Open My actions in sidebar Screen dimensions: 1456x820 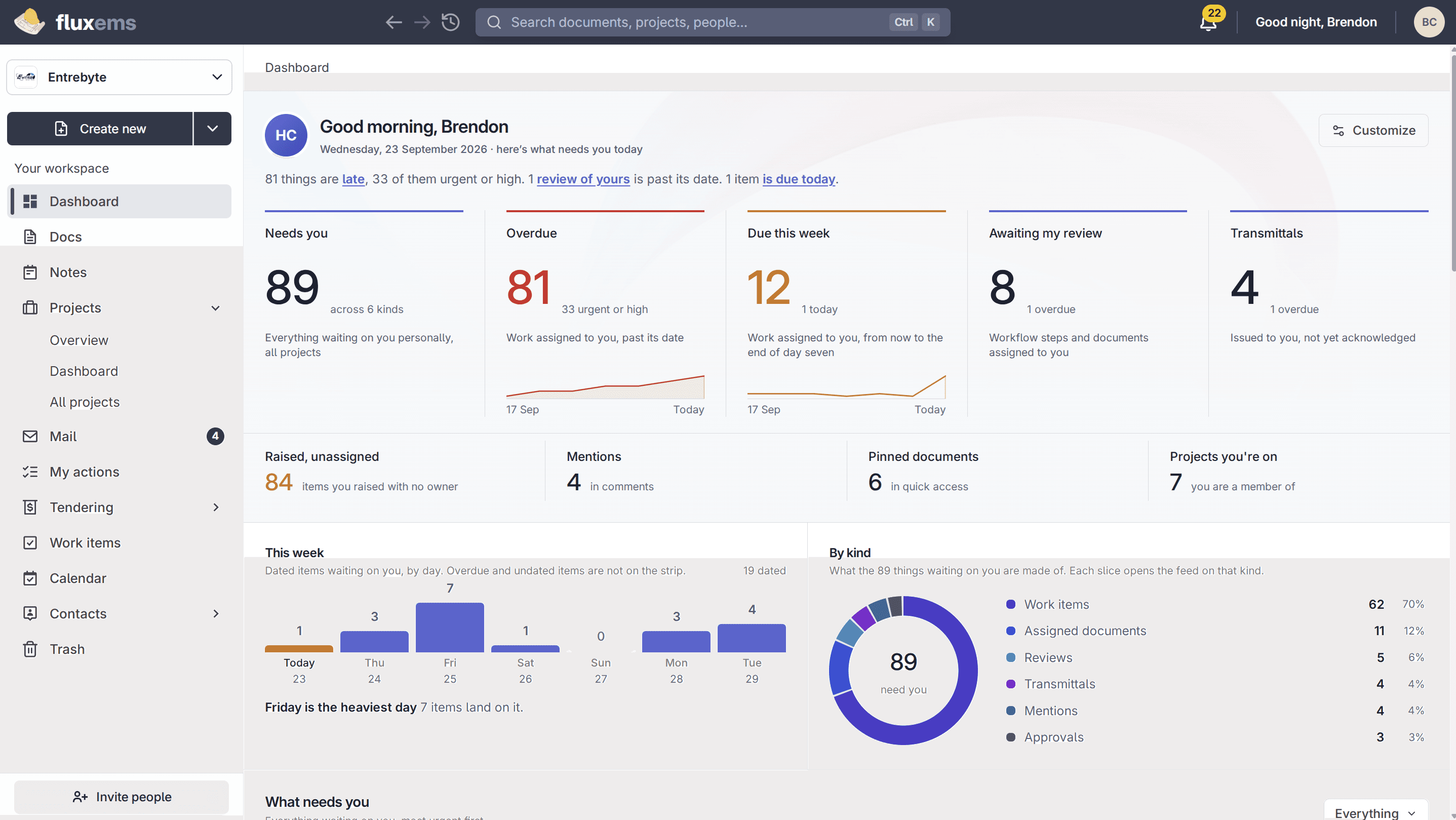[x=119, y=472]
